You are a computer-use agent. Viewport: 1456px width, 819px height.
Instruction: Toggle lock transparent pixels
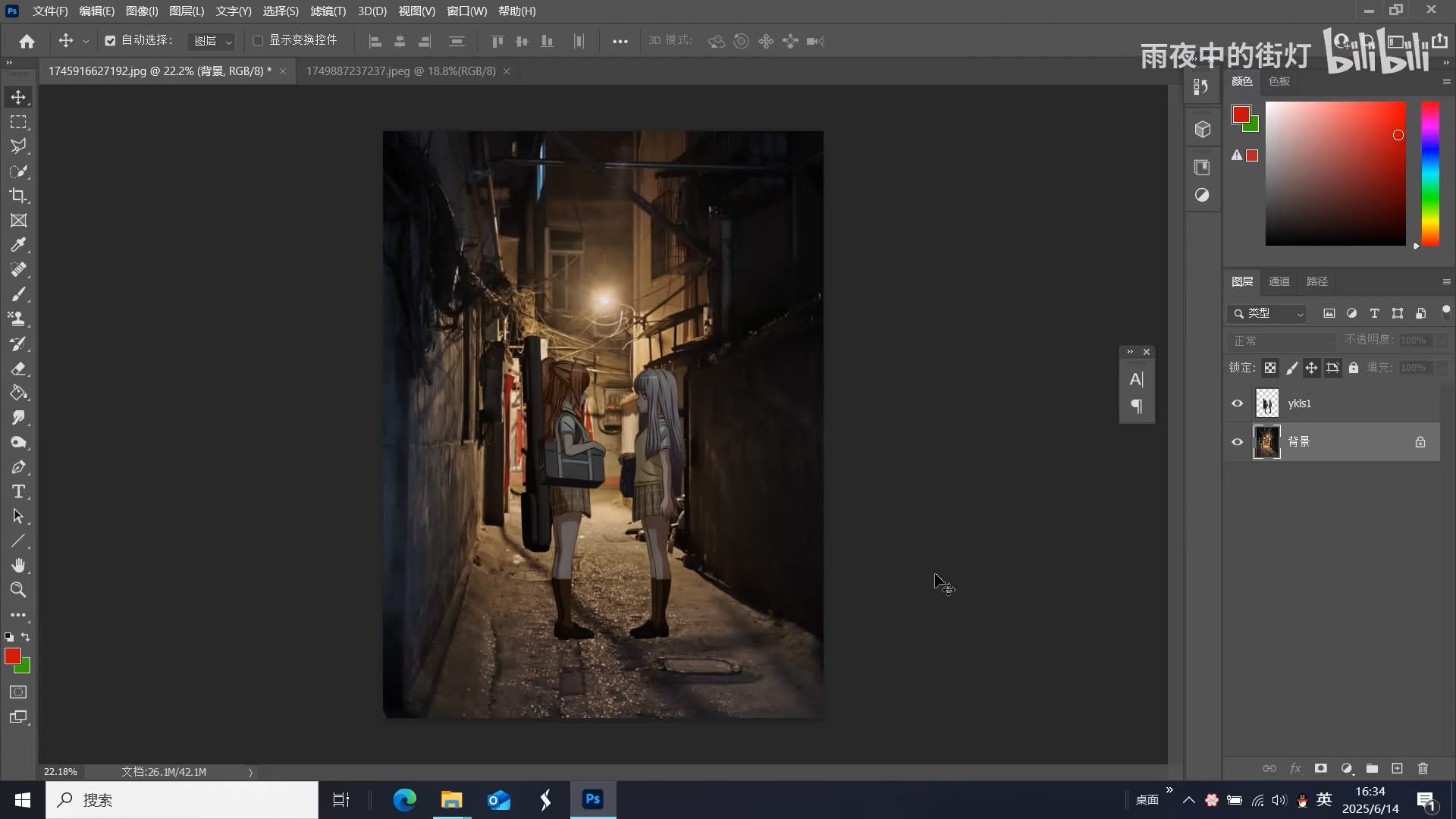(1269, 368)
